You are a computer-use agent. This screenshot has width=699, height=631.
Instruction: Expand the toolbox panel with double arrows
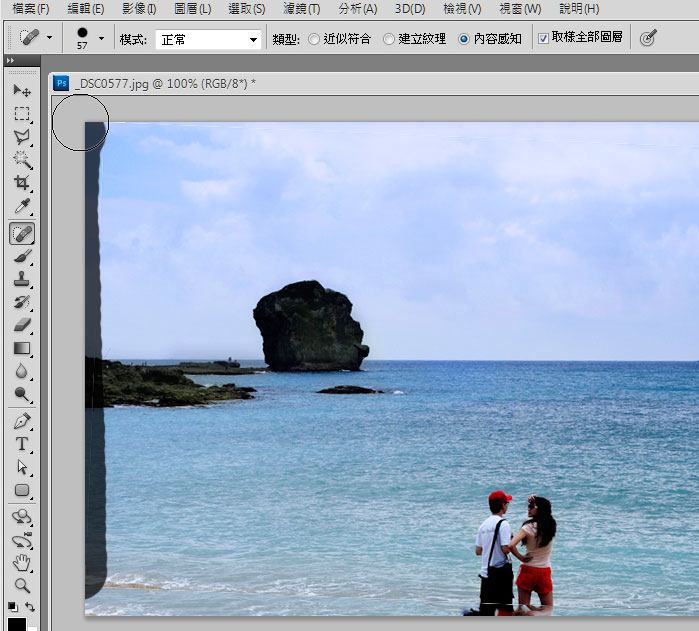click(x=10, y=60)
